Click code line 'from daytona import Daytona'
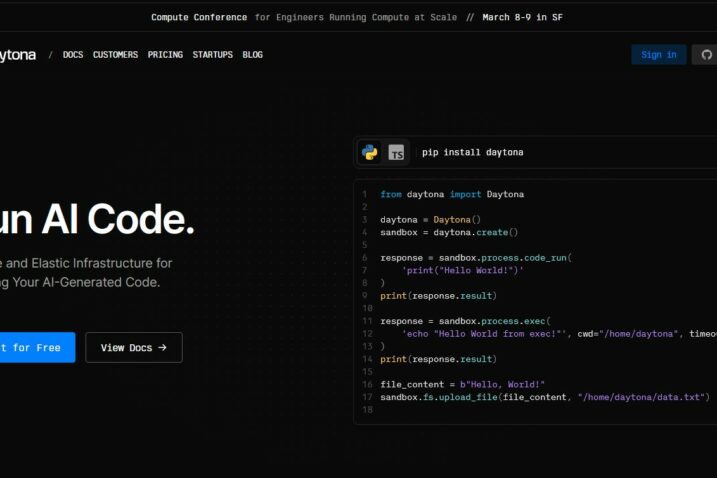 click(x=452, y=194)
